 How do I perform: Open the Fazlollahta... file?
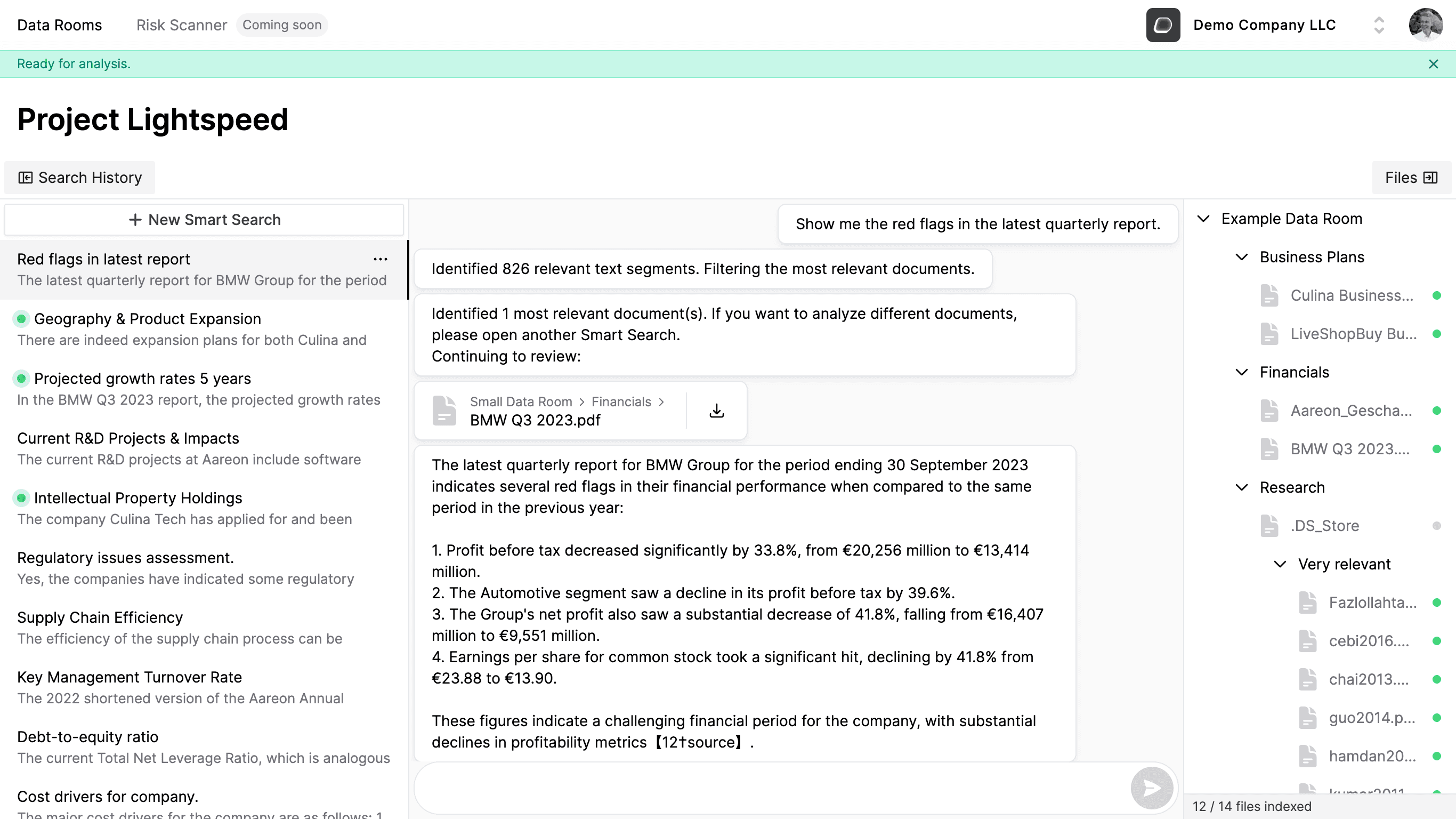1372,603
